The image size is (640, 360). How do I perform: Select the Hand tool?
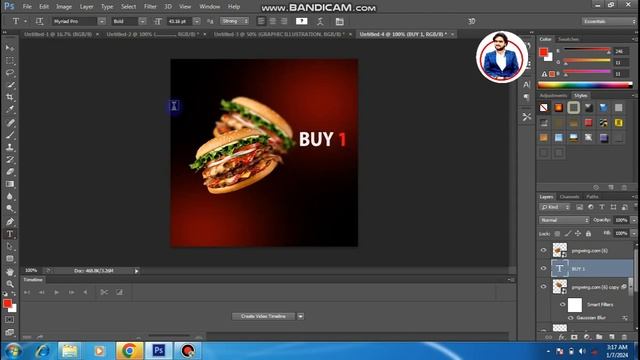point(10,271)
